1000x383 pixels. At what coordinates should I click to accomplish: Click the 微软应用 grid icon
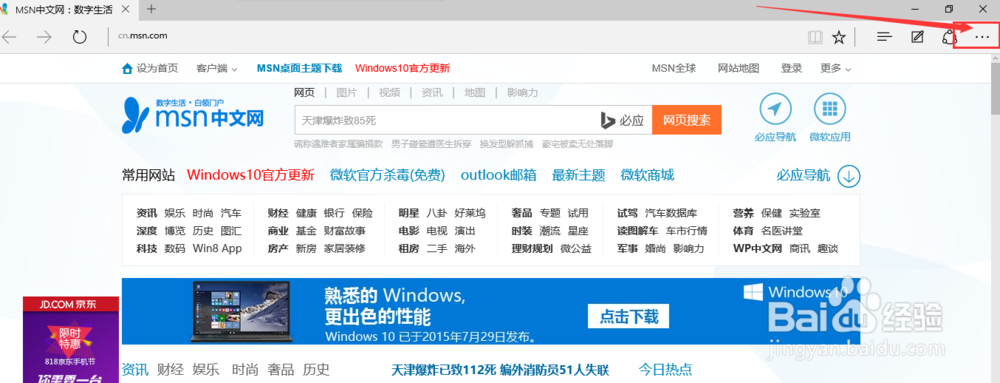830,110
